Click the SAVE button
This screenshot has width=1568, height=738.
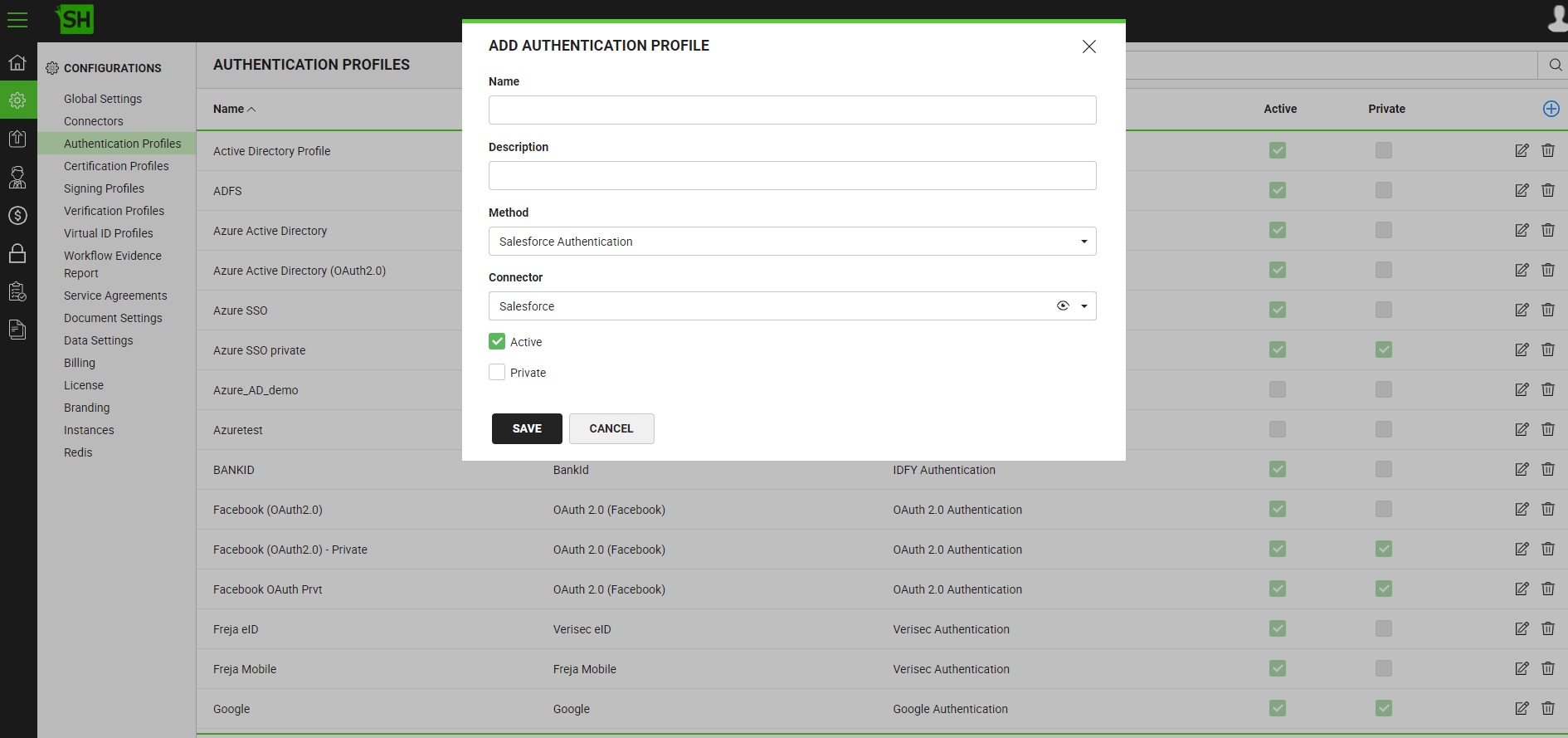pos(527,428)
